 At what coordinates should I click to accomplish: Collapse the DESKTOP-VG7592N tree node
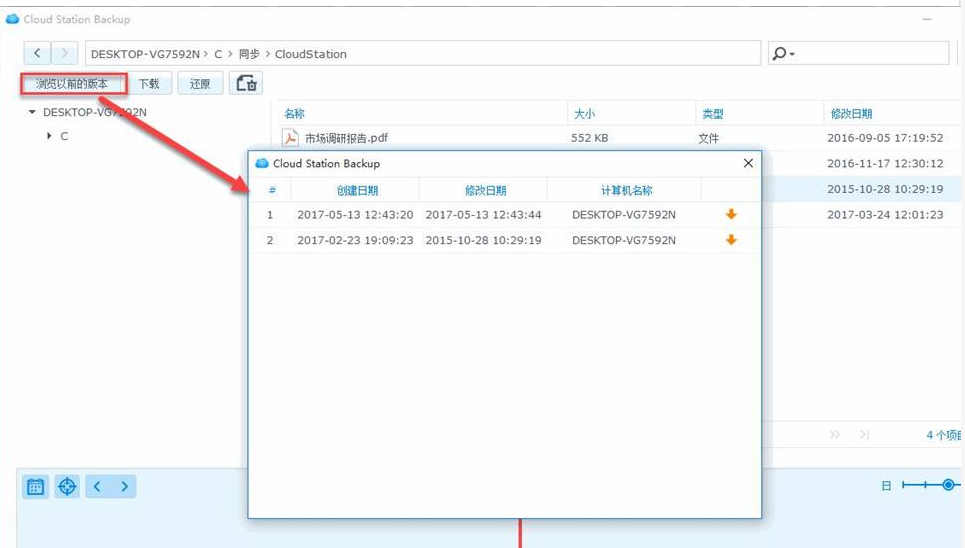click(33, 113)
